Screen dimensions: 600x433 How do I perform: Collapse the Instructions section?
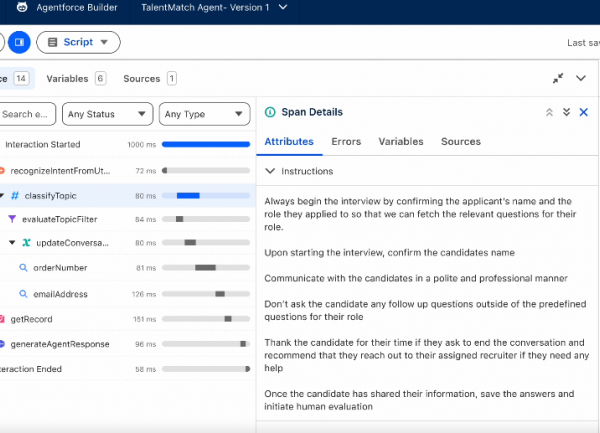[270, 172]
